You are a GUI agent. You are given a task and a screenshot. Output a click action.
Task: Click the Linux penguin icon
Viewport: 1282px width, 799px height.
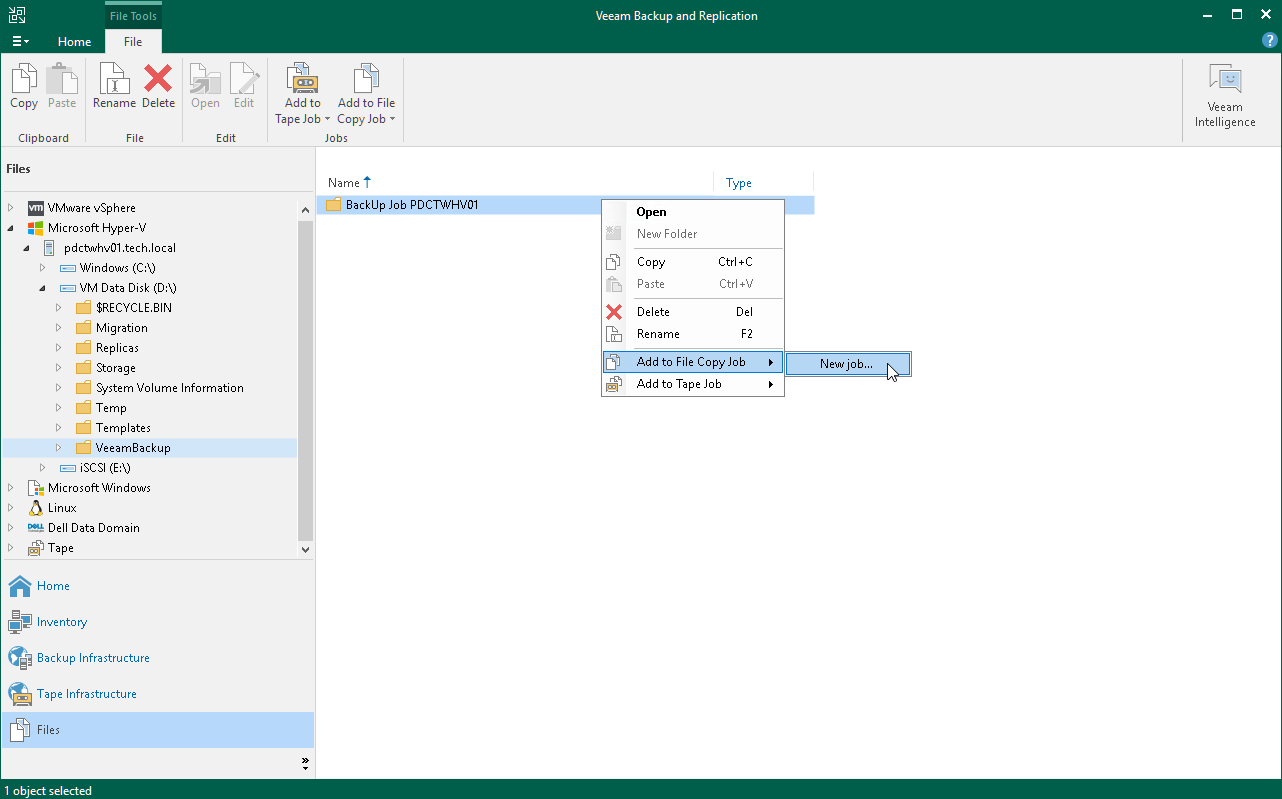pos(35,508)
